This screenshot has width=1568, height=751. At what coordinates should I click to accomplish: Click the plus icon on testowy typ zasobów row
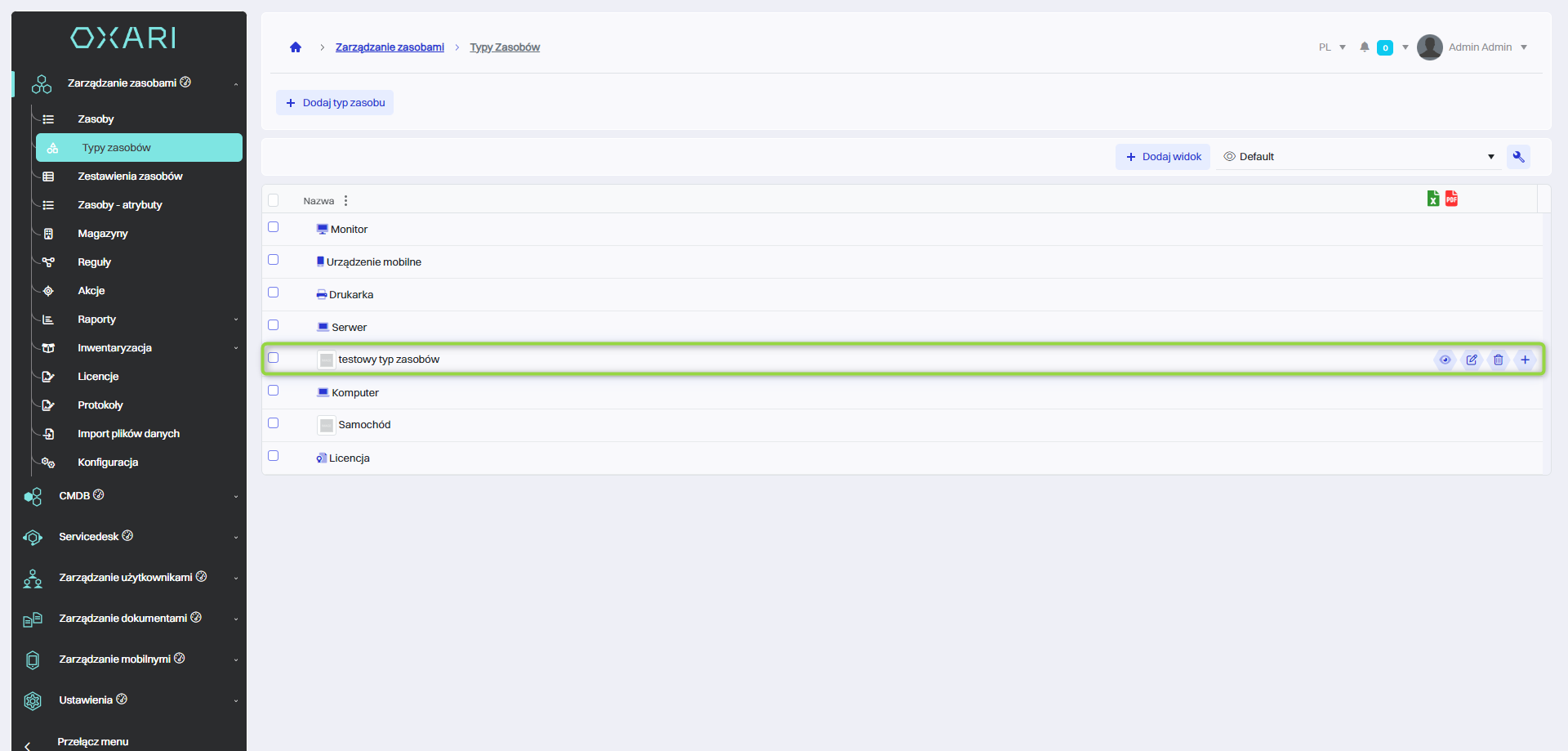[x=1525, y=360]
